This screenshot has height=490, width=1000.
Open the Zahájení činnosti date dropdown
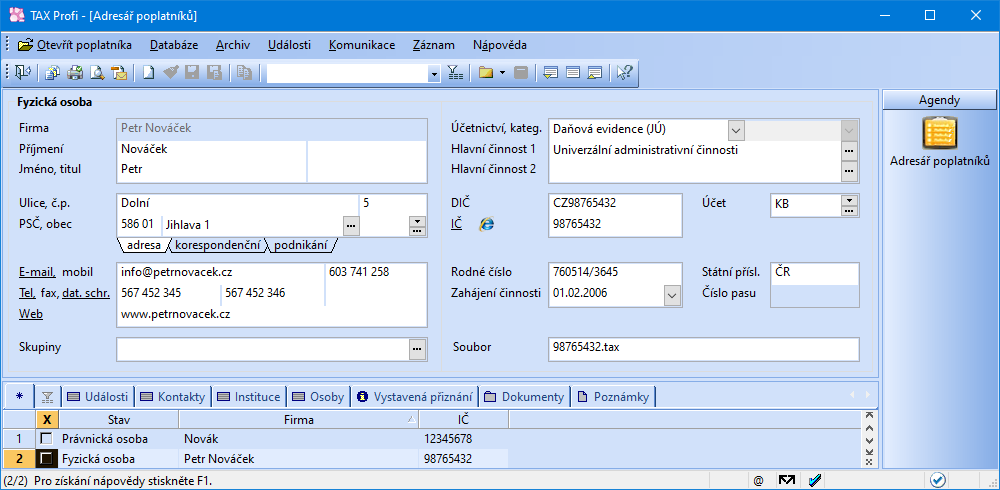(x=672, y=294)
